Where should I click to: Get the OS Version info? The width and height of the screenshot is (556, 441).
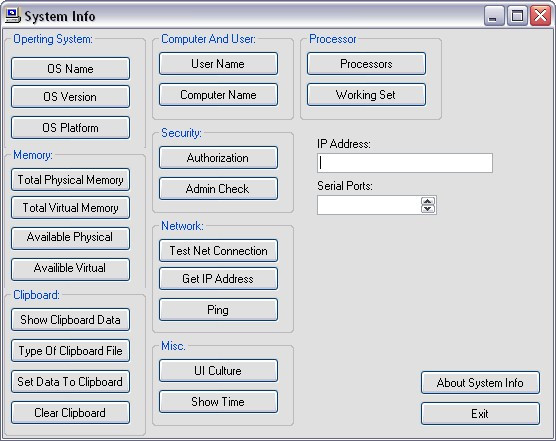tap(70, 96)
